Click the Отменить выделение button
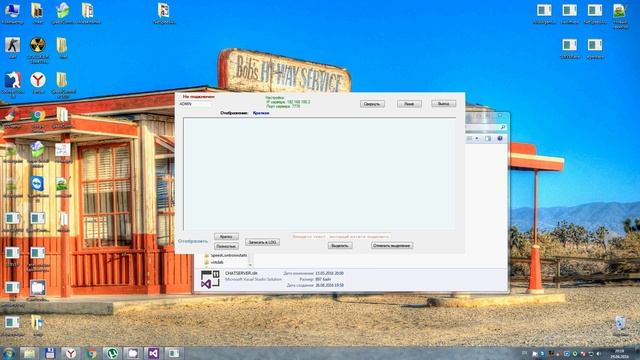The image size is (640, 360). point(392,246)
